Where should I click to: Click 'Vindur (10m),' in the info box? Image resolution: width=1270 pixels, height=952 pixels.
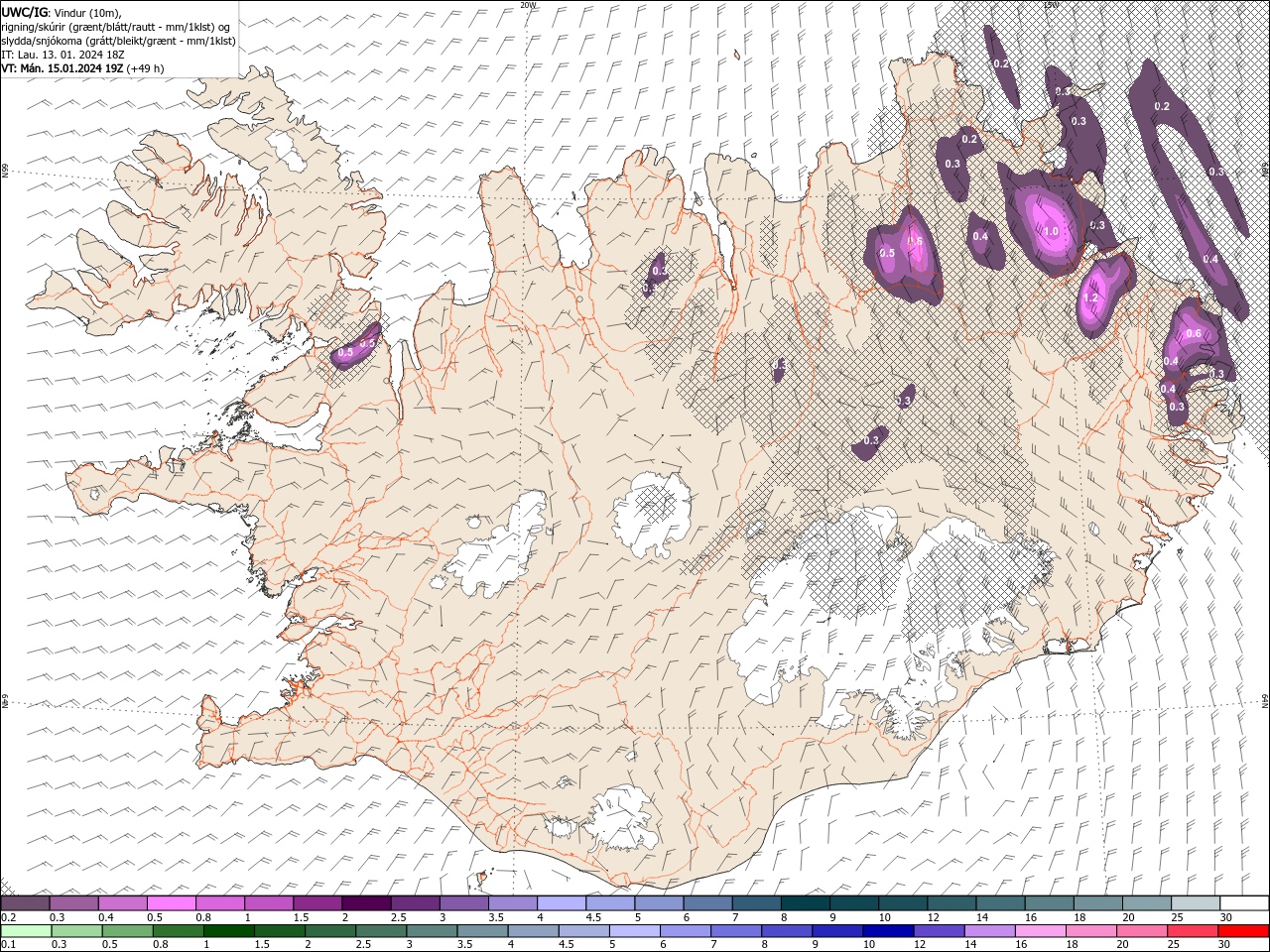88,12
